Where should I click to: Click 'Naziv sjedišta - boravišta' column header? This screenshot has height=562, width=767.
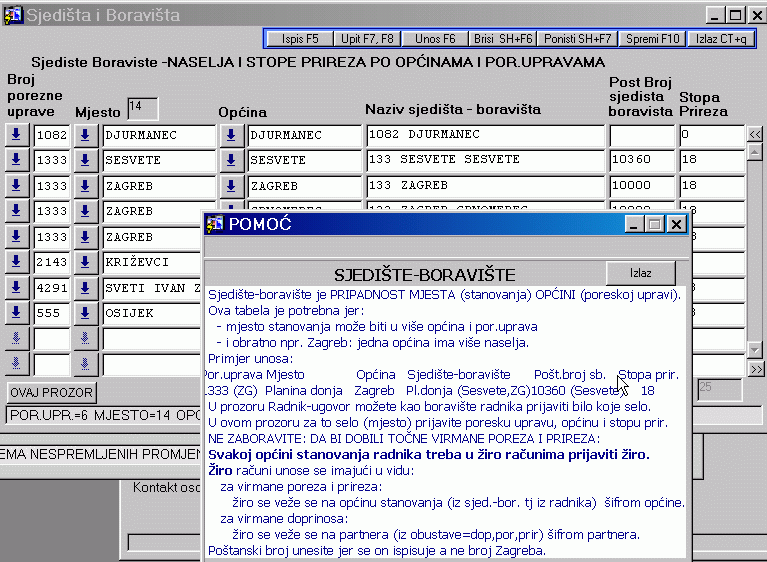tap(453, 109)
